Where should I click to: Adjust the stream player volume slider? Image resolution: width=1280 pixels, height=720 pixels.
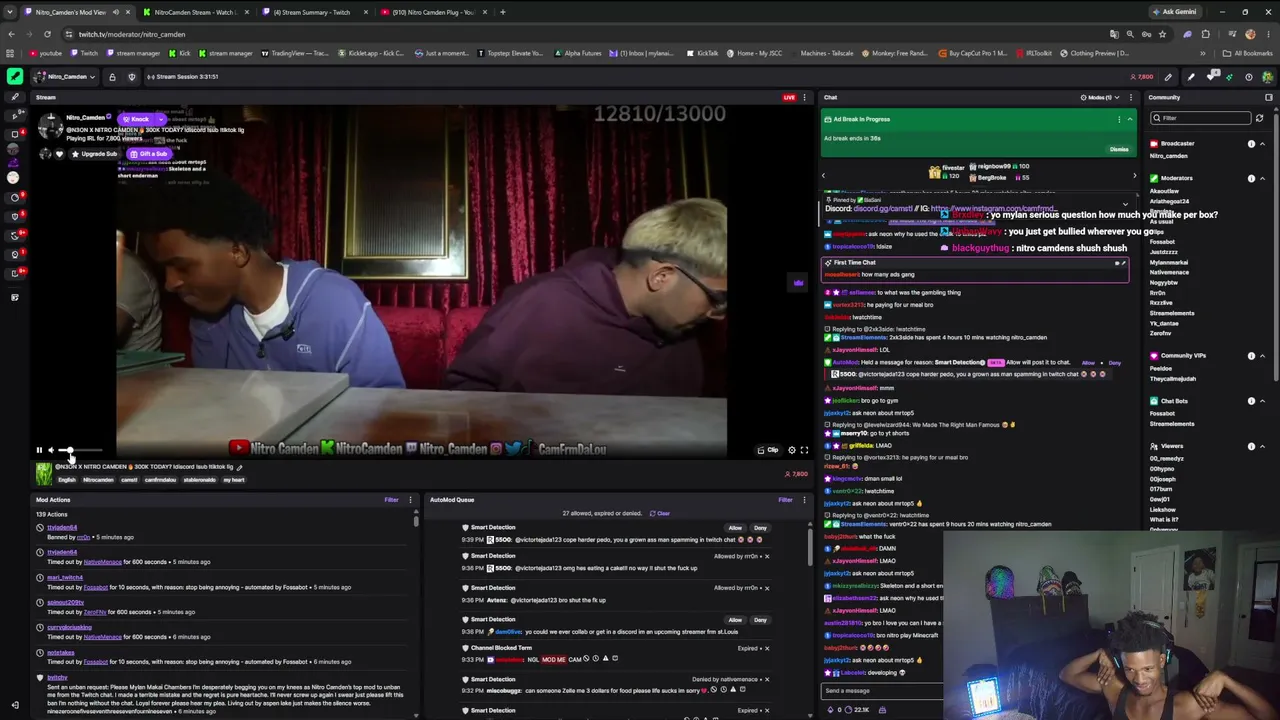[80, 450]
